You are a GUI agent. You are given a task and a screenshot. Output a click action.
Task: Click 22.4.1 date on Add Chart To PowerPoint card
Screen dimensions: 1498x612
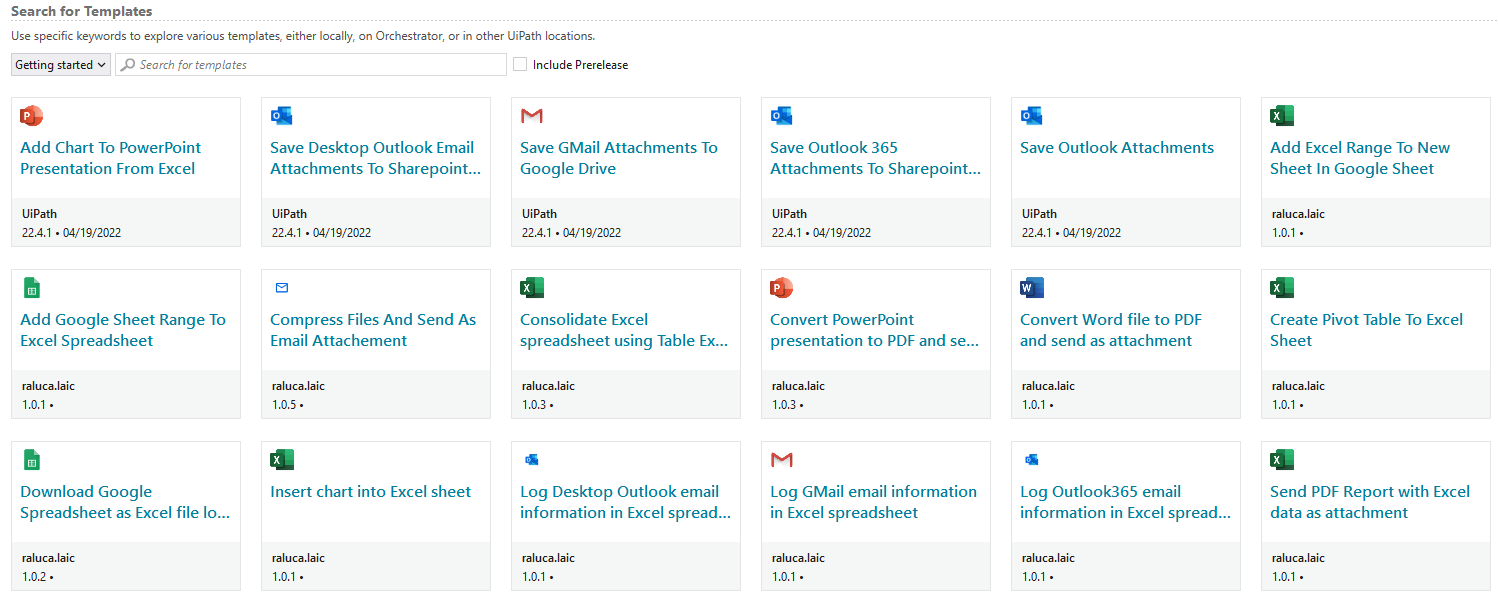[71, 233]
